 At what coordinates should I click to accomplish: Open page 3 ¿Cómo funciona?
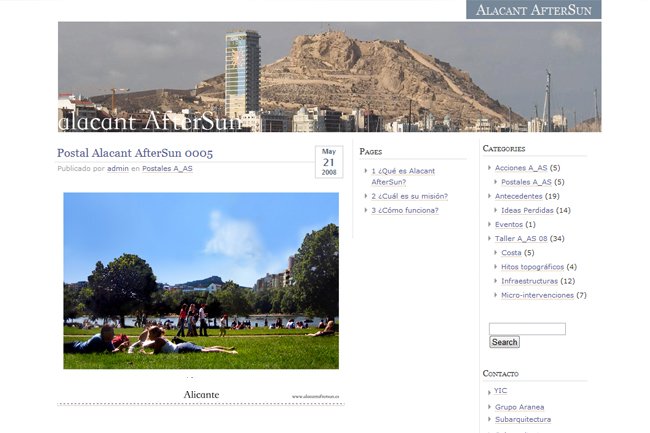pyautogui.click(x=404, y=210)
